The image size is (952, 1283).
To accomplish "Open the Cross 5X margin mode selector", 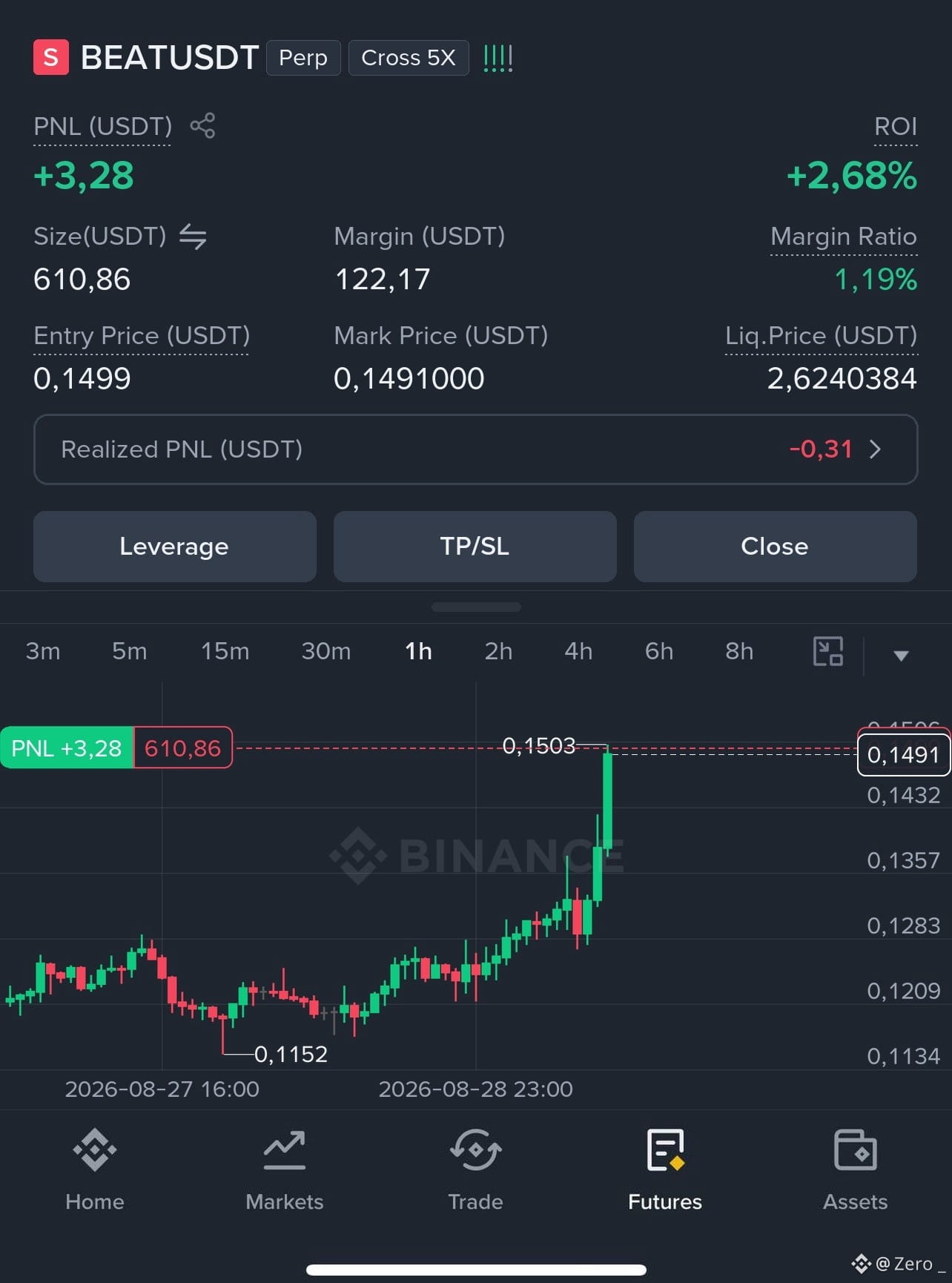I will 409,58.
